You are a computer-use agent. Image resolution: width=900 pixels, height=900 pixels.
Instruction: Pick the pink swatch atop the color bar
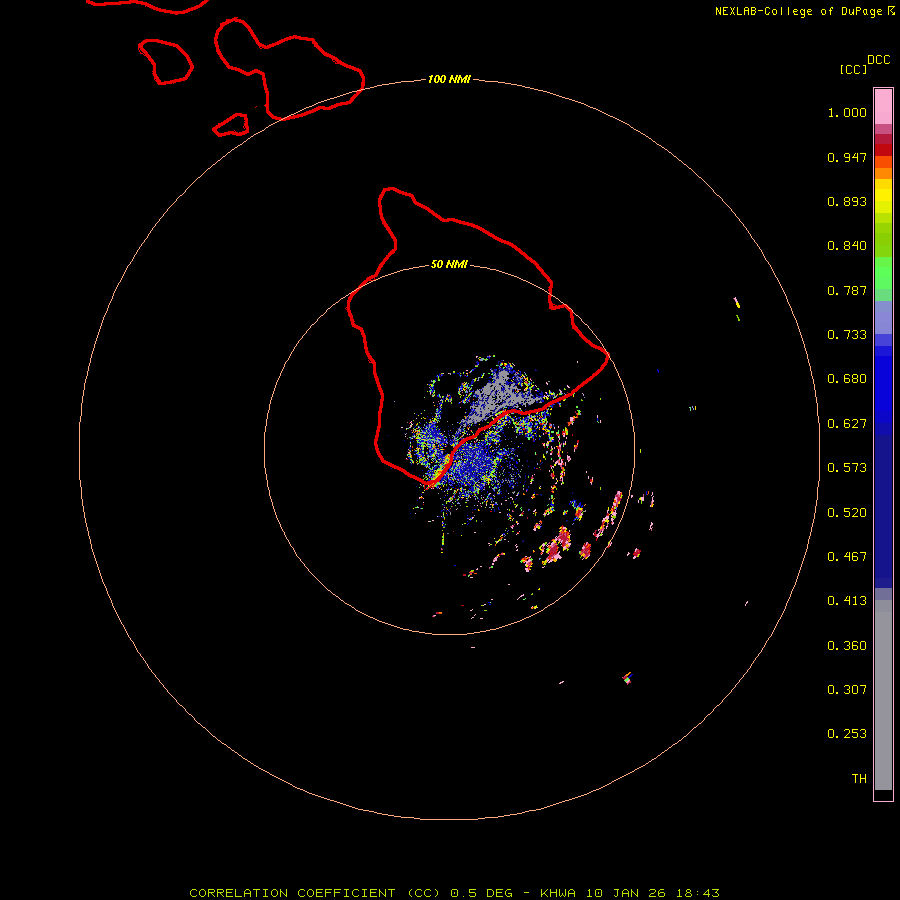tap(883, 107)
